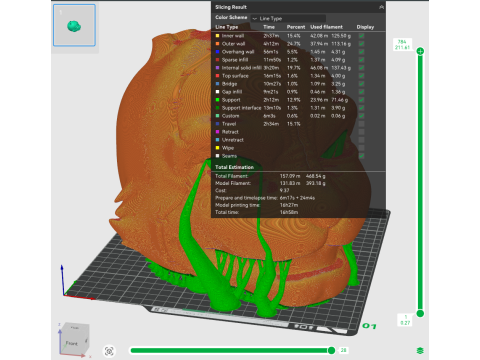Click the bottom layer slider handle

pos(420,313)
